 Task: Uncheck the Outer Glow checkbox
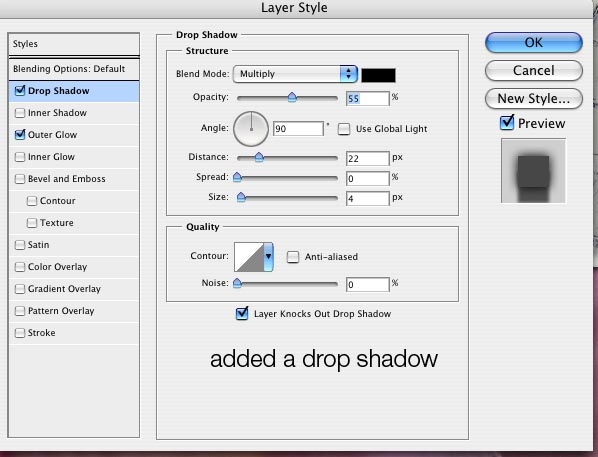20,135
